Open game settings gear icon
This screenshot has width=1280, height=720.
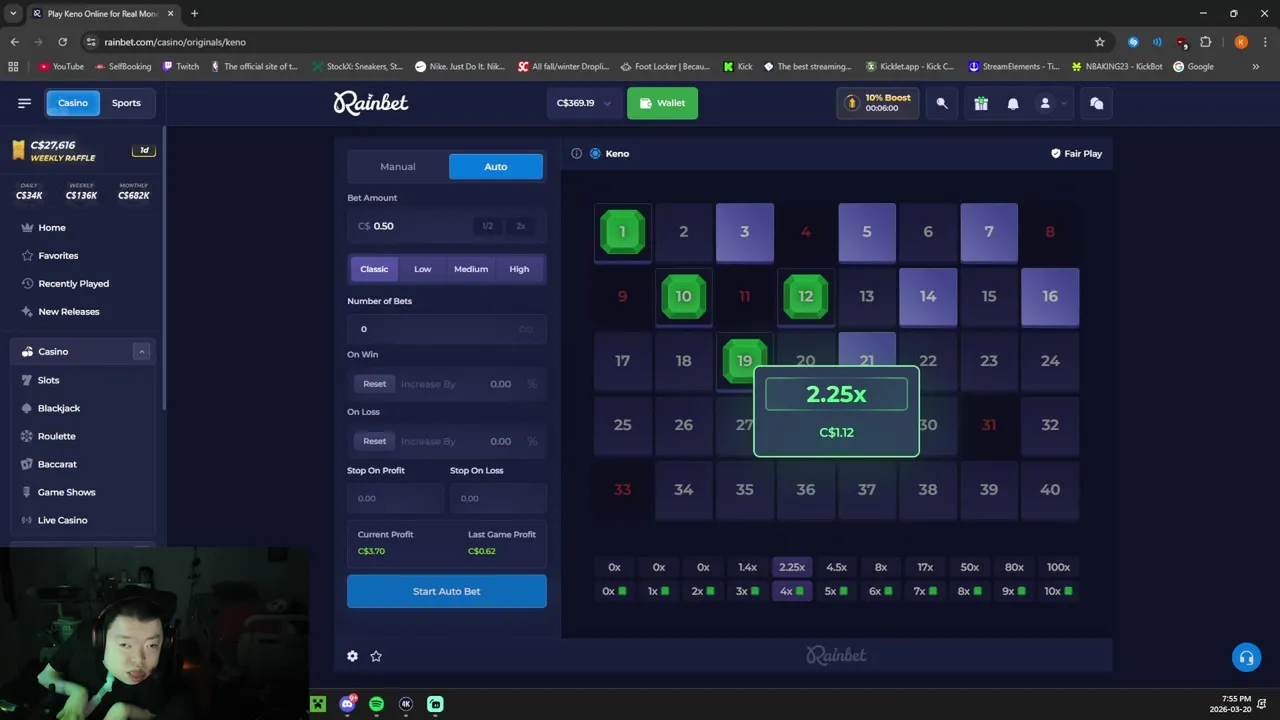point(352,656)
